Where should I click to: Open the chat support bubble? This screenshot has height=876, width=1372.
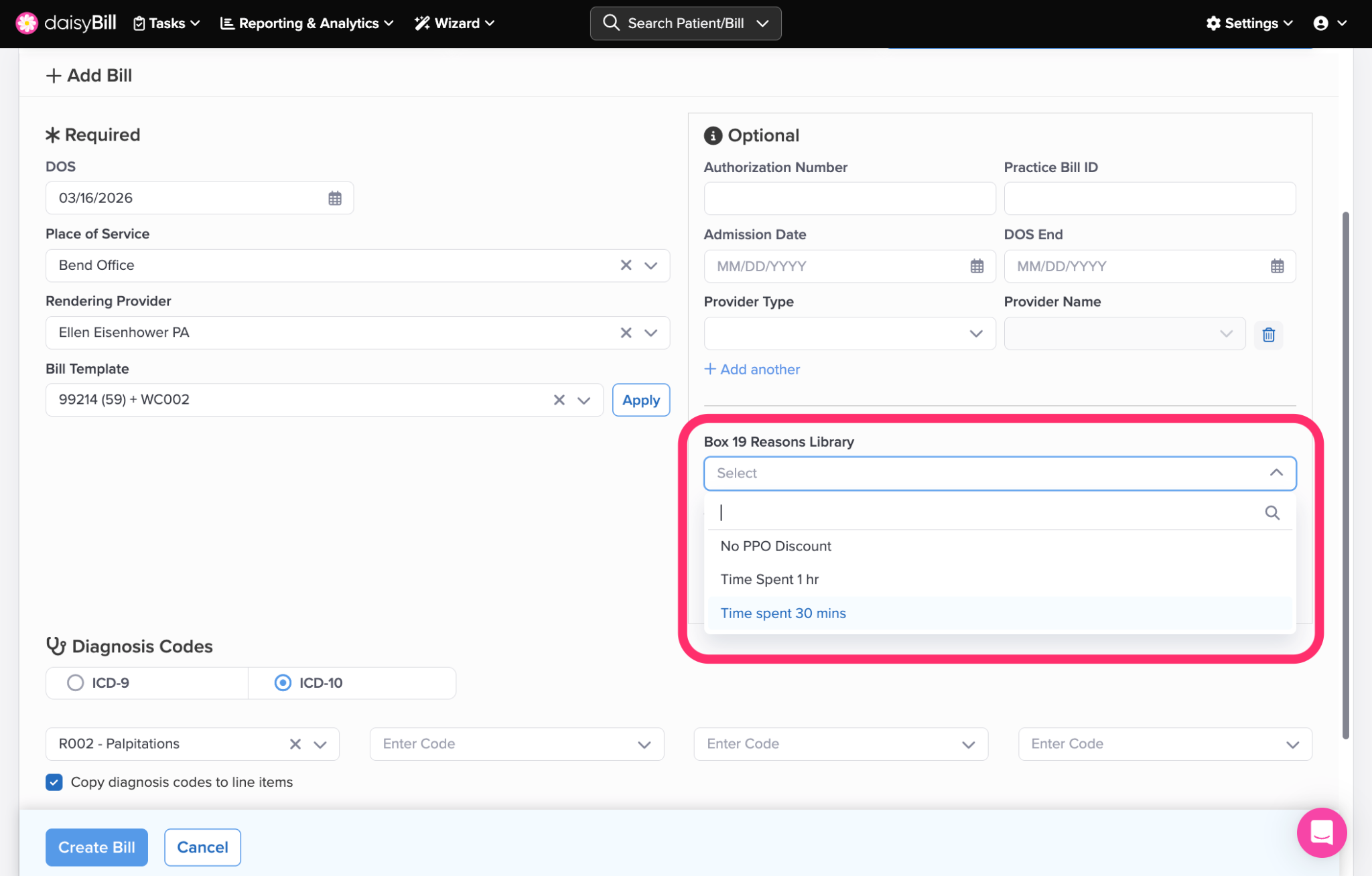1321,832
